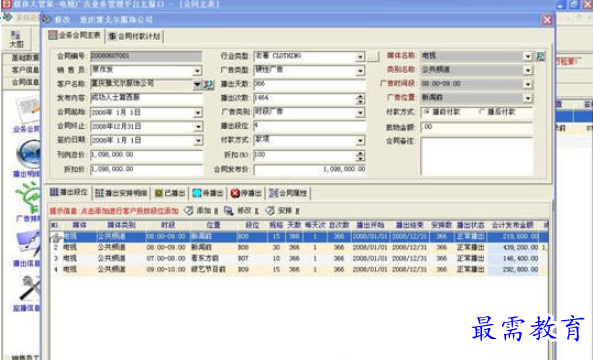Screen dimensions: 593x360
Task: Open 客户名称 dropdown arrow
Action: [x=197, y=84]
